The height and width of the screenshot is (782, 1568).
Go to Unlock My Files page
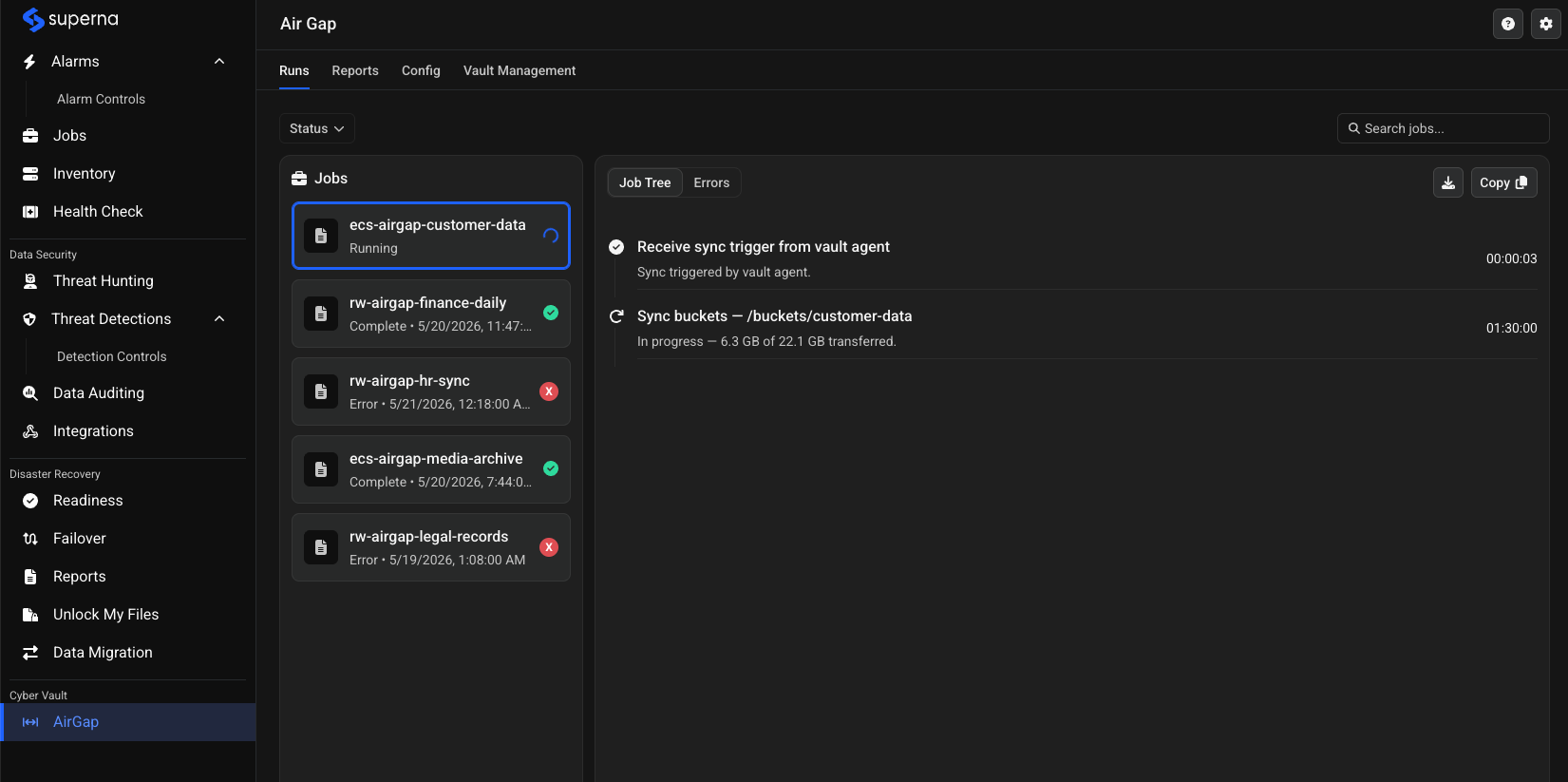[x=106, y=615]
